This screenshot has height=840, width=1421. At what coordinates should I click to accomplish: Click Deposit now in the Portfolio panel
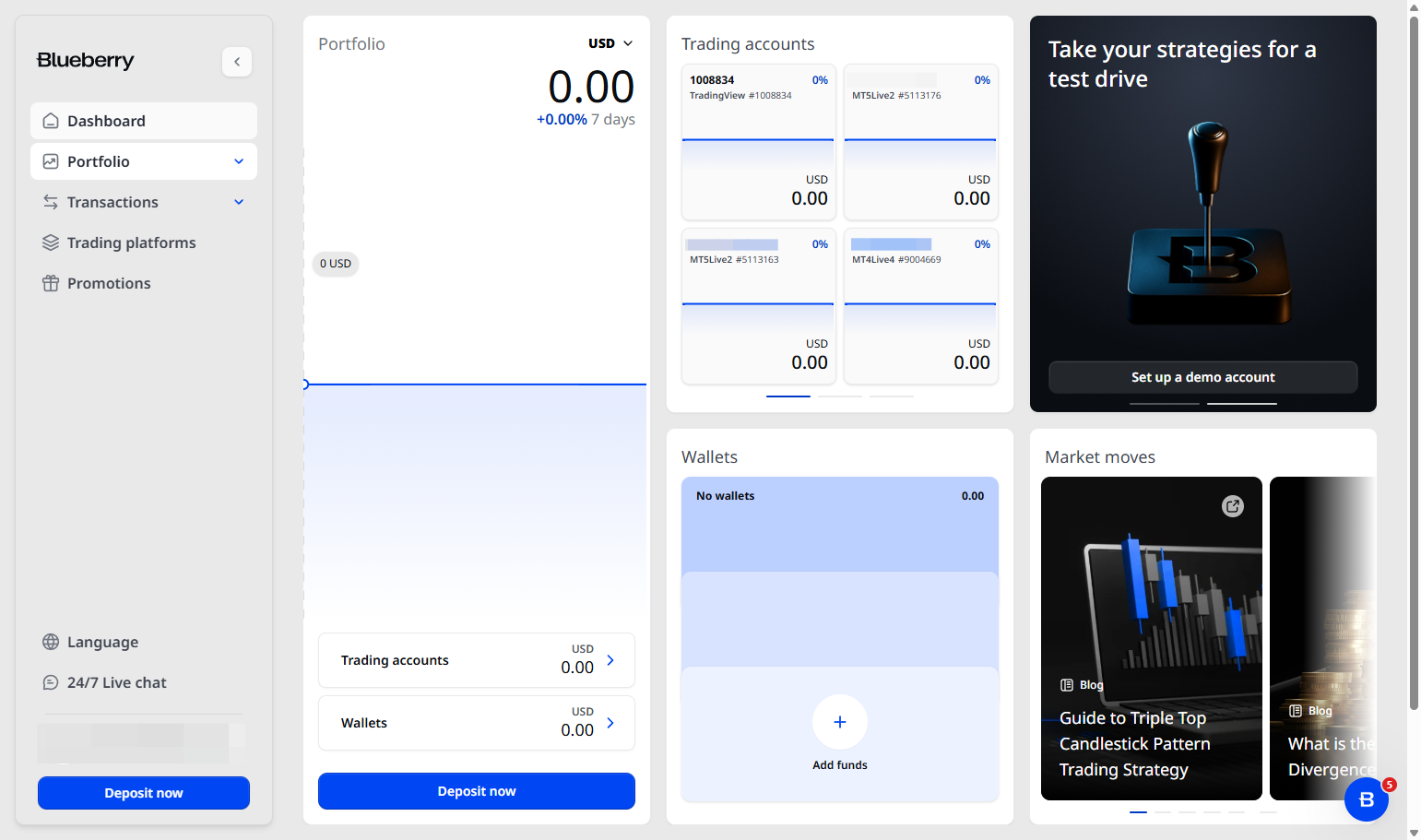[477, 791]
